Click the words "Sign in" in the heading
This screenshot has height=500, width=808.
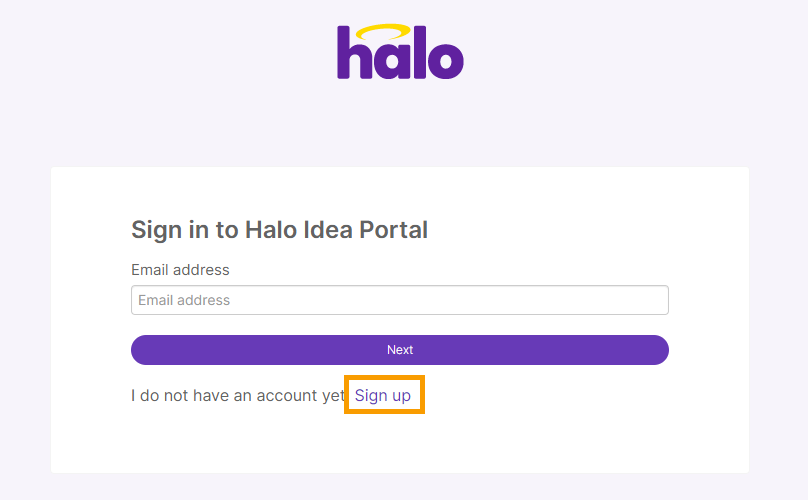(x=170, y=230)
